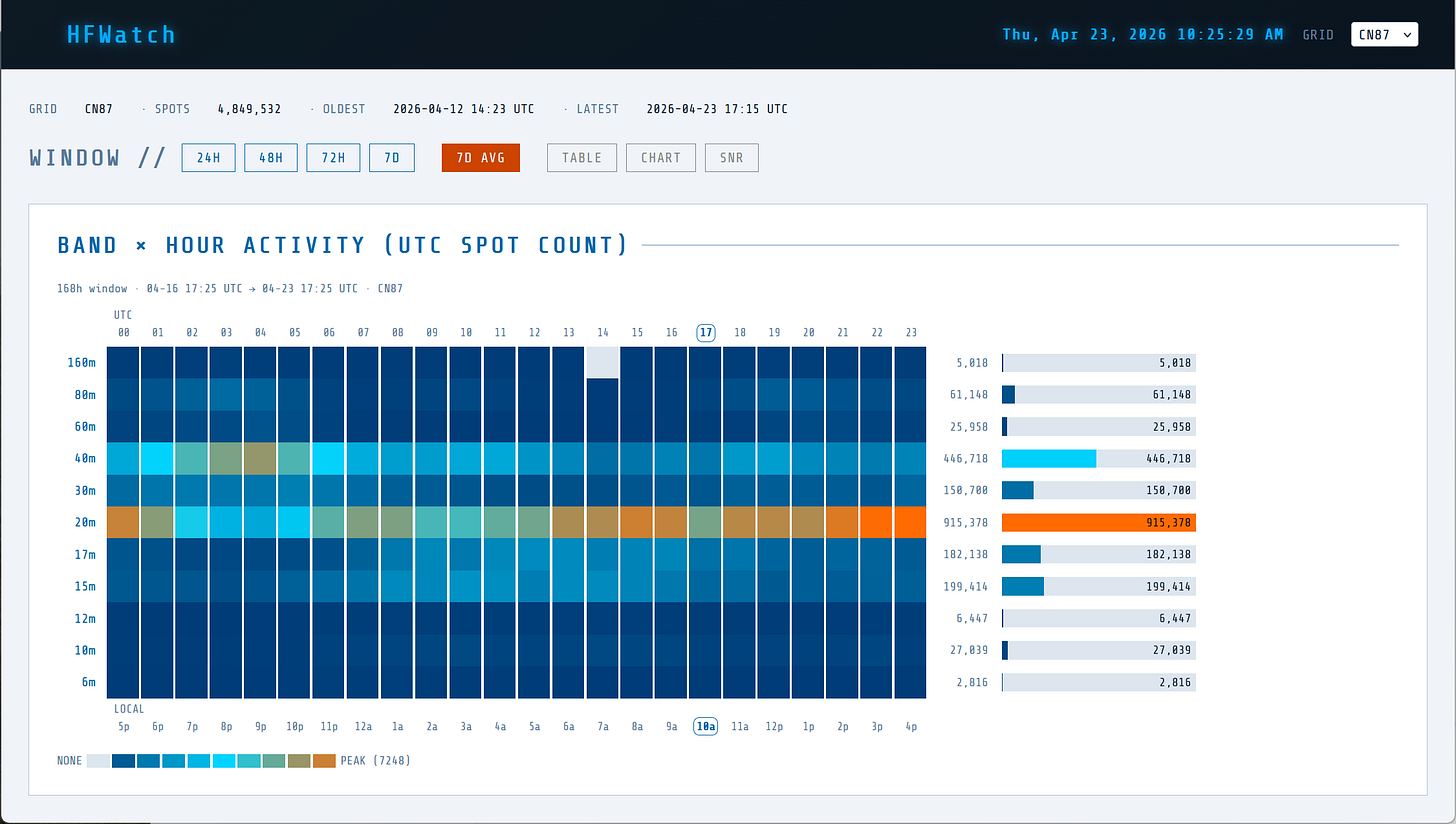This screenshot has height=824, width=1456.
Task: Select the 20m band row label
Action: pos(84,522)
